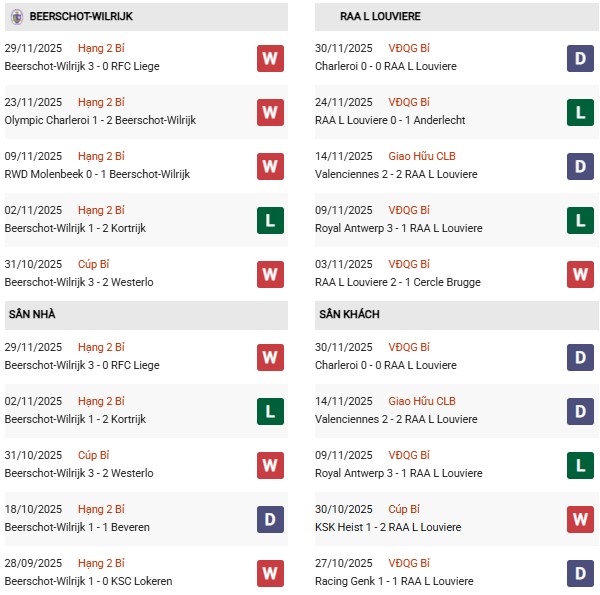Click the W badge for KSC Lokeren match

click(x=269, y=573)
